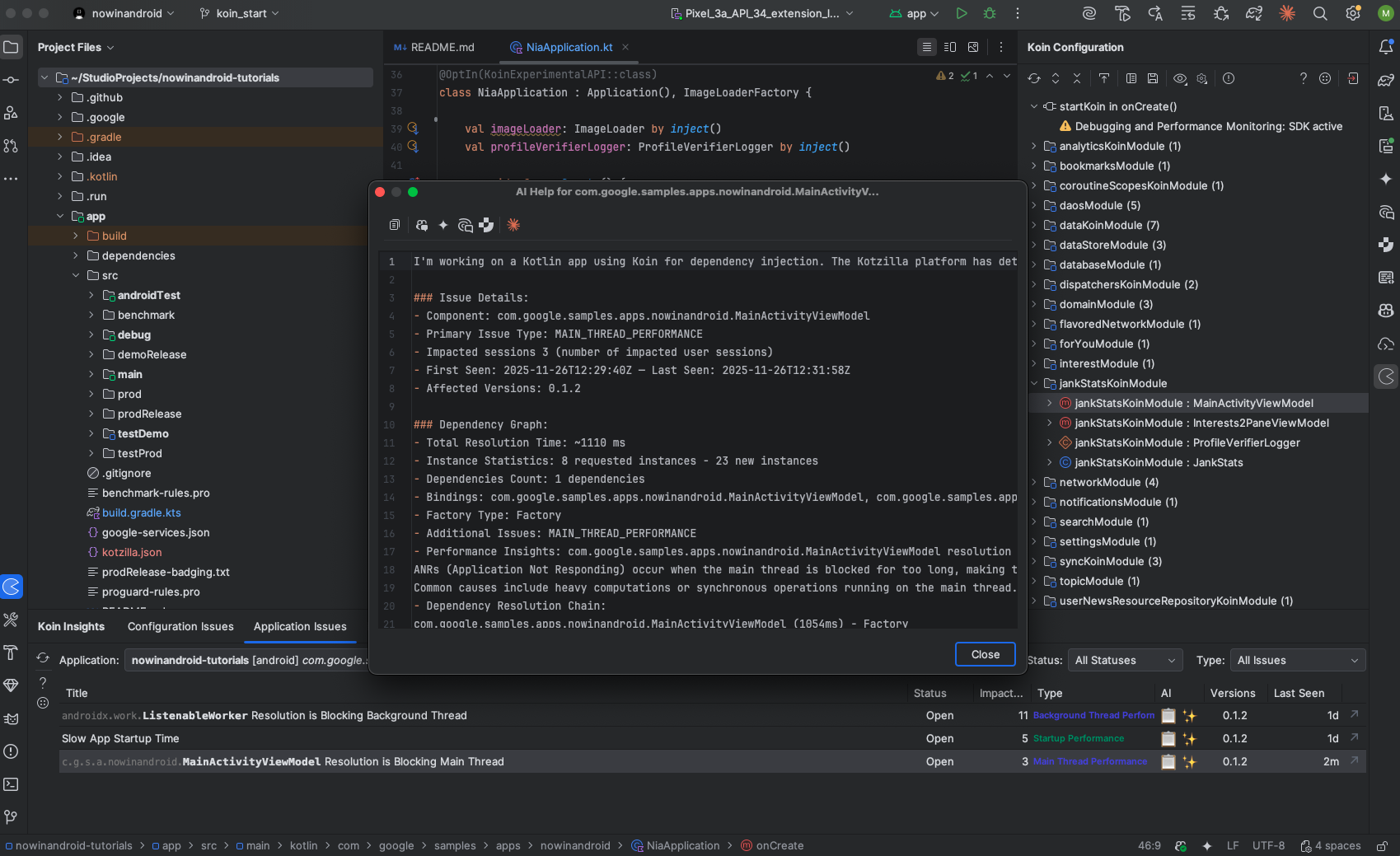Switch to the Configuration Issues tab
Image resolution: width=1400 pixels, height=856 pixels.
point(180,626)
